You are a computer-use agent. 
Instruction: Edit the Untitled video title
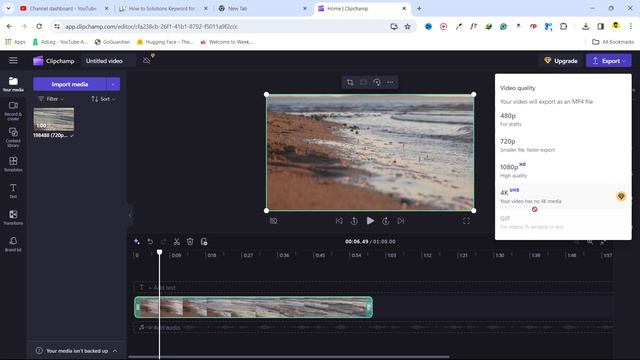(104, 61)
